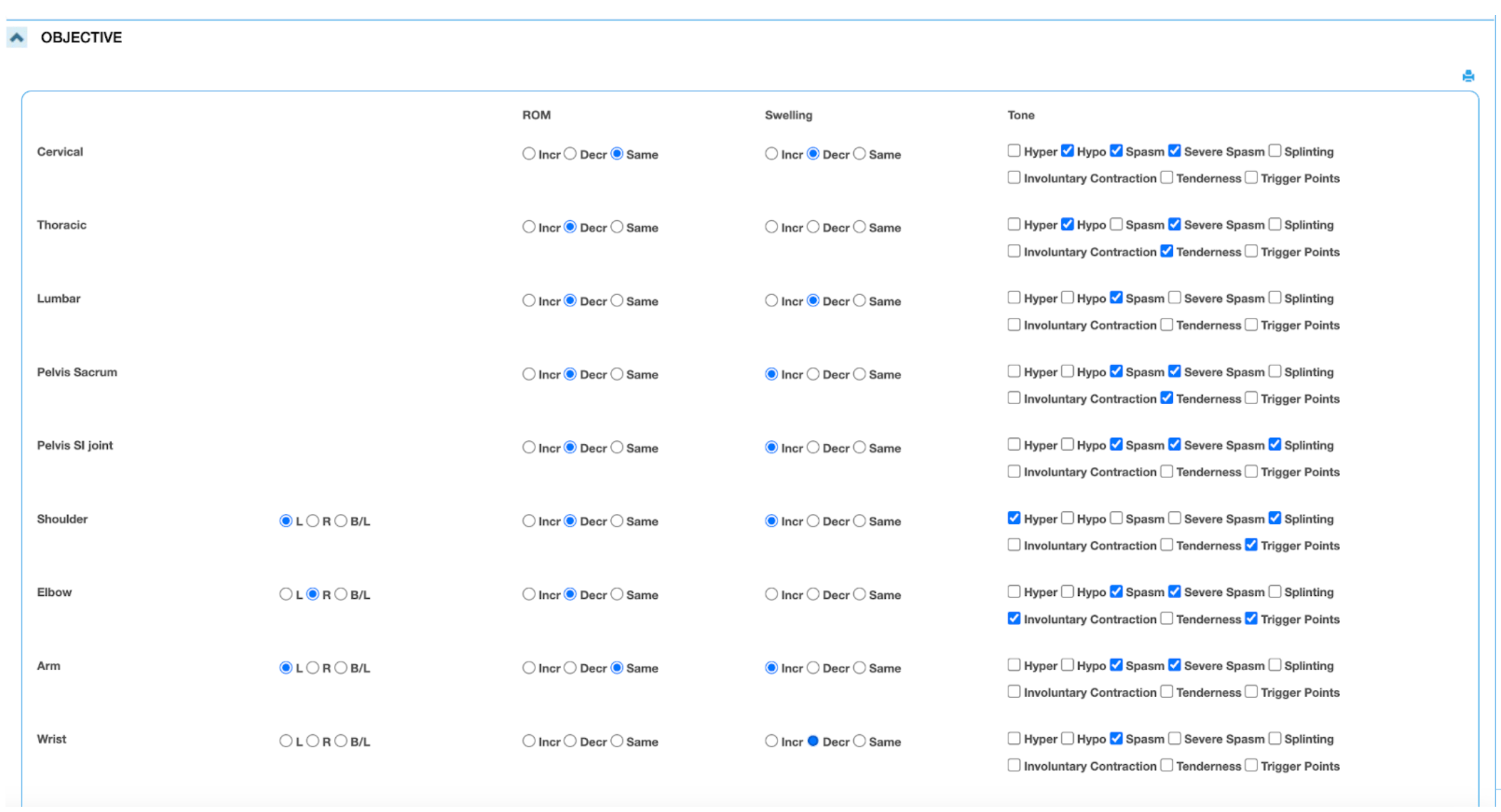Collapse the OBJECTIVE section with the chevron
The height and width of the screenshot is (812, 1501).
click(x=17, y=37)
